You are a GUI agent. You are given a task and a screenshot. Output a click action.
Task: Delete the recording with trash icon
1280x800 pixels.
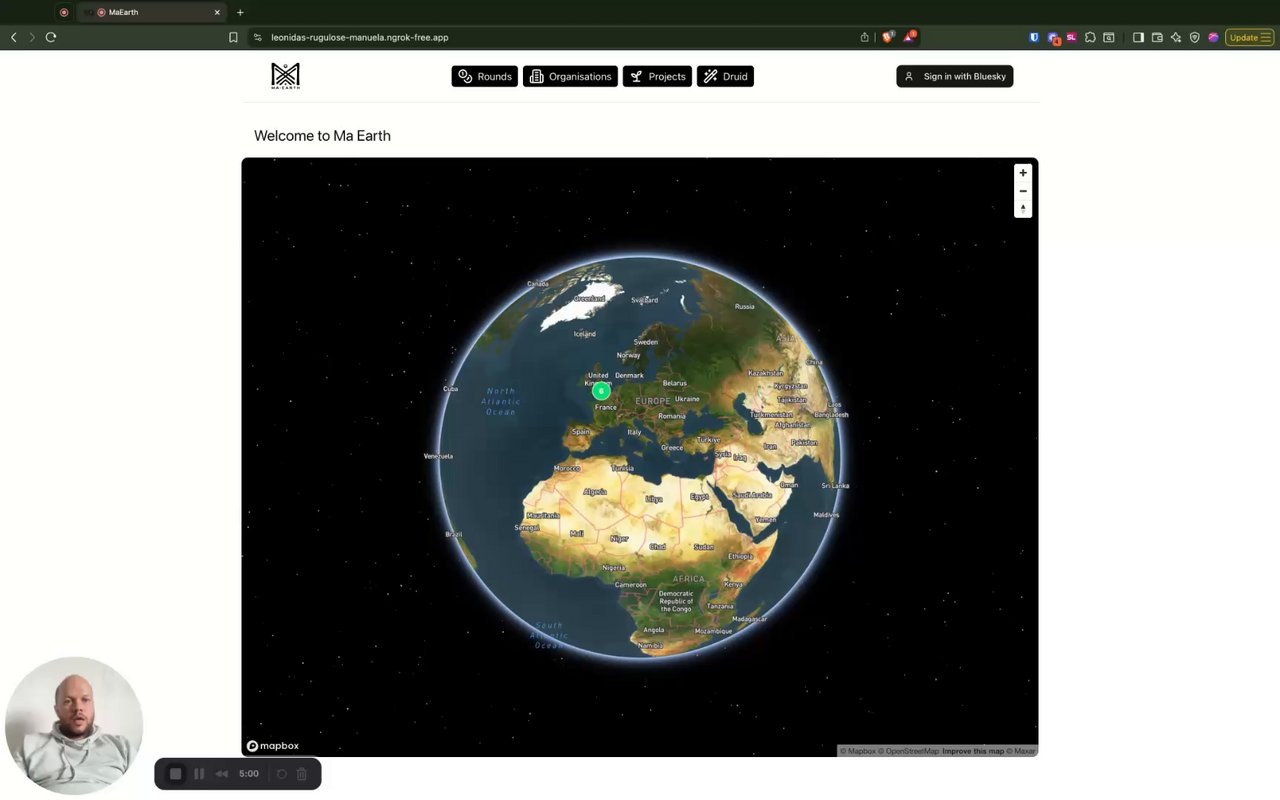[302, 774]
